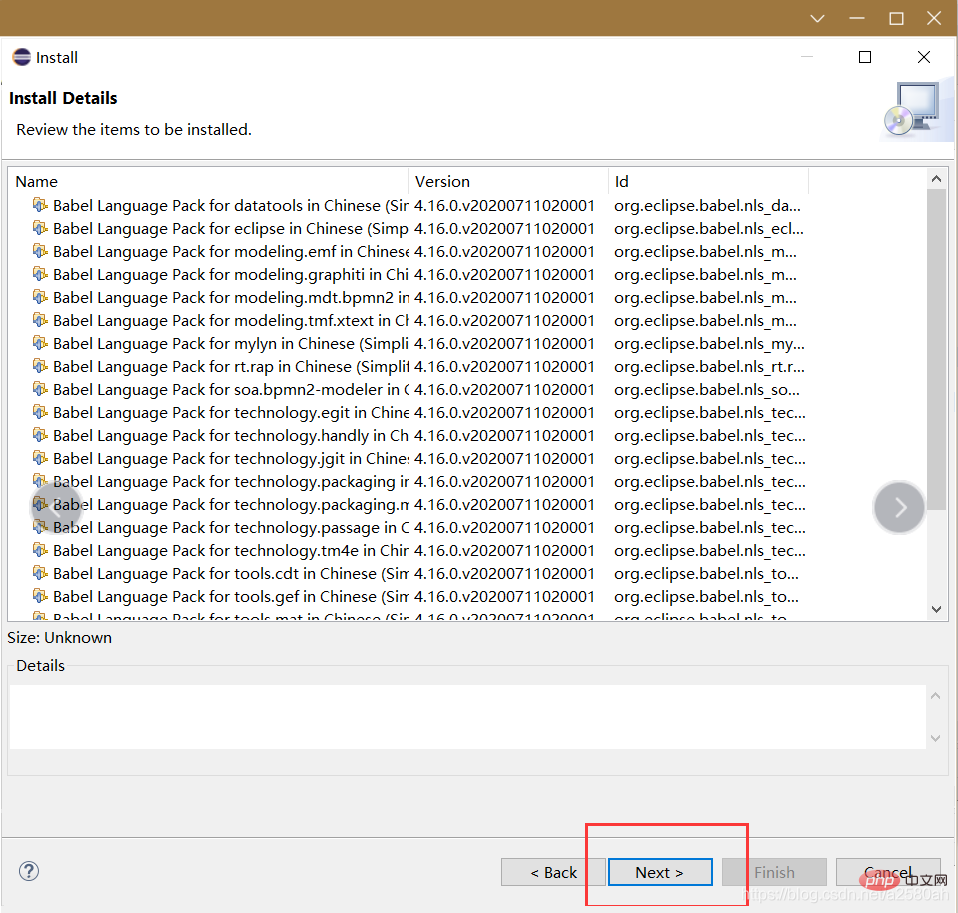Click the Id cell 'org.eclipse.babel.nls_rt.r...'

tap(709, 367)
